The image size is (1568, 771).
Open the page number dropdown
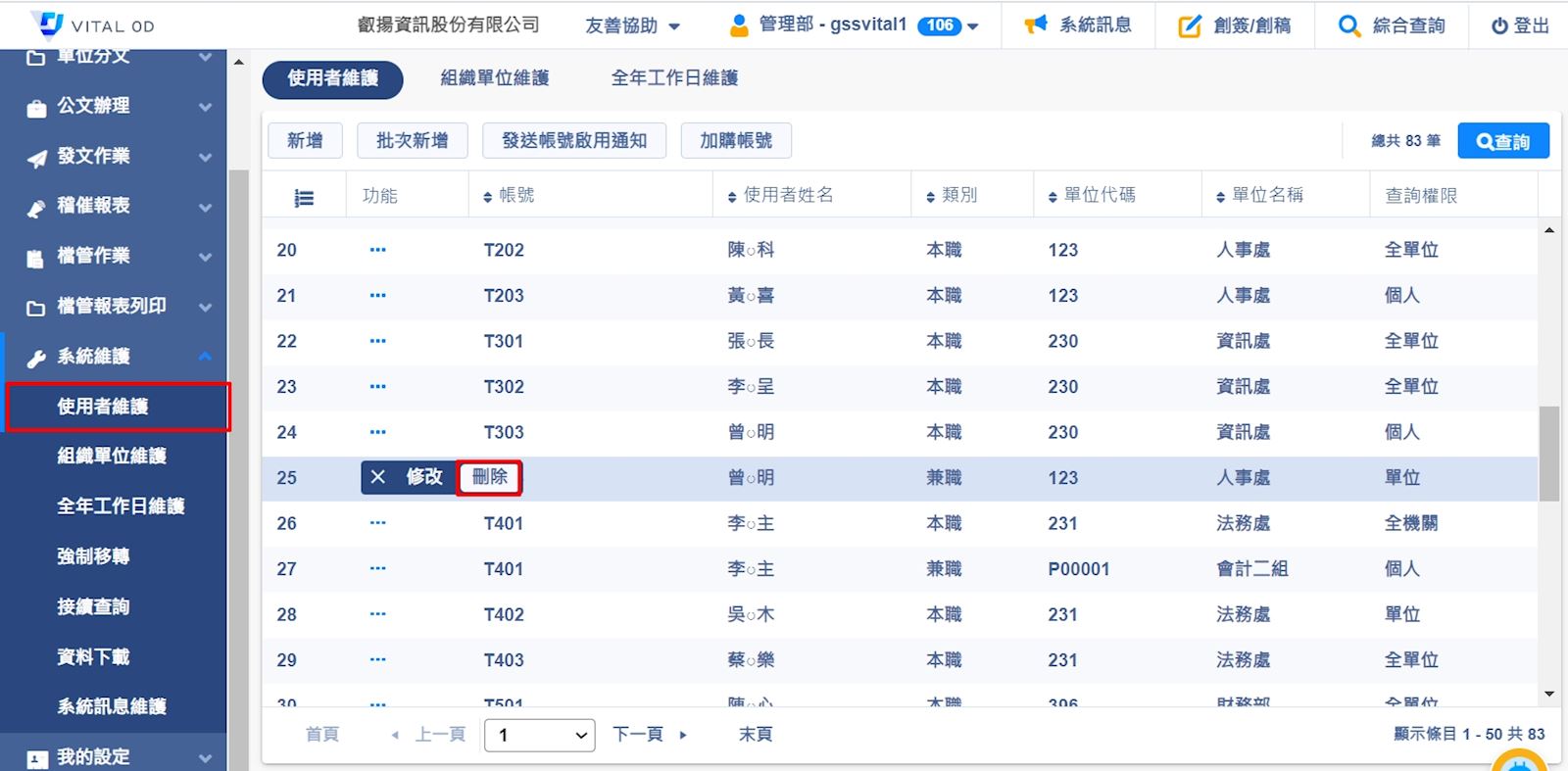(x=540, y=735)
